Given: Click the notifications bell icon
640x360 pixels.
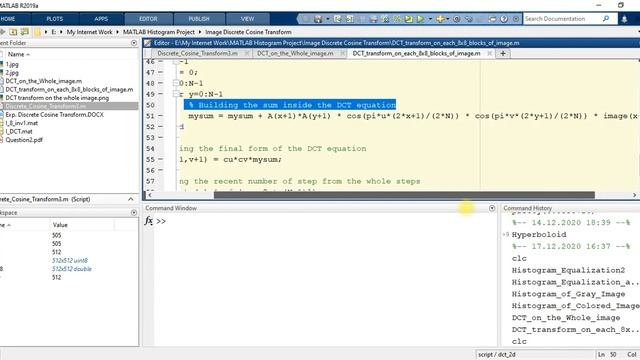Looking at the screenshot, I should (x=624, y=19).
